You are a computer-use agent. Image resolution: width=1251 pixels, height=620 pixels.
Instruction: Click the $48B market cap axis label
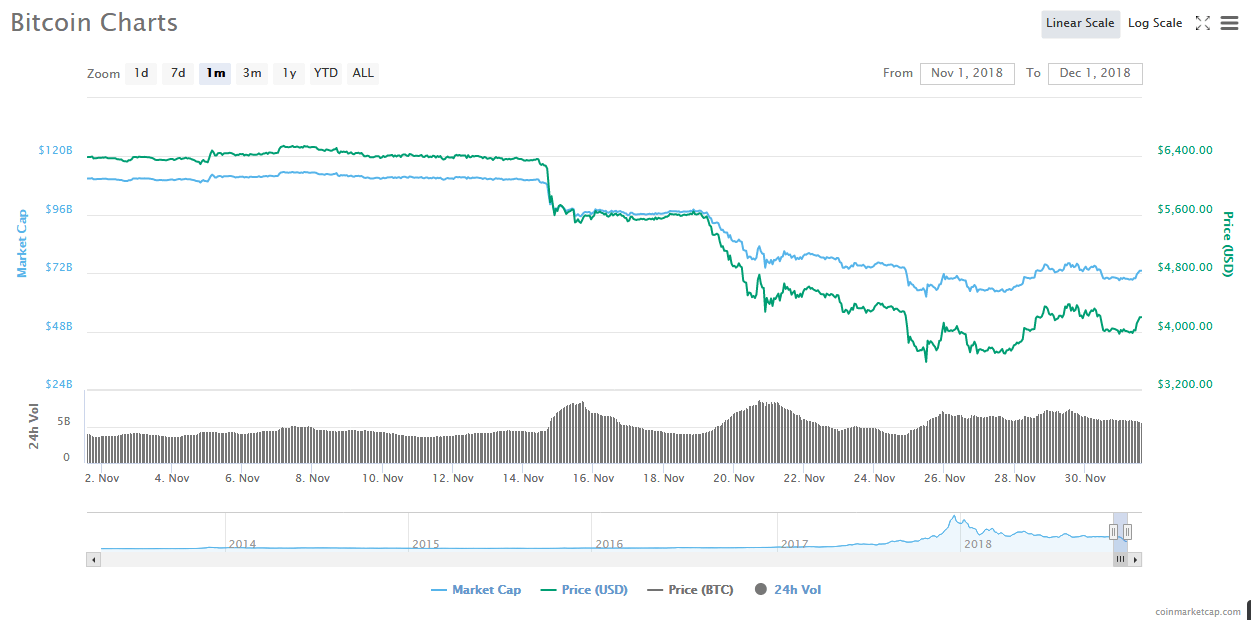pos(59,327)
